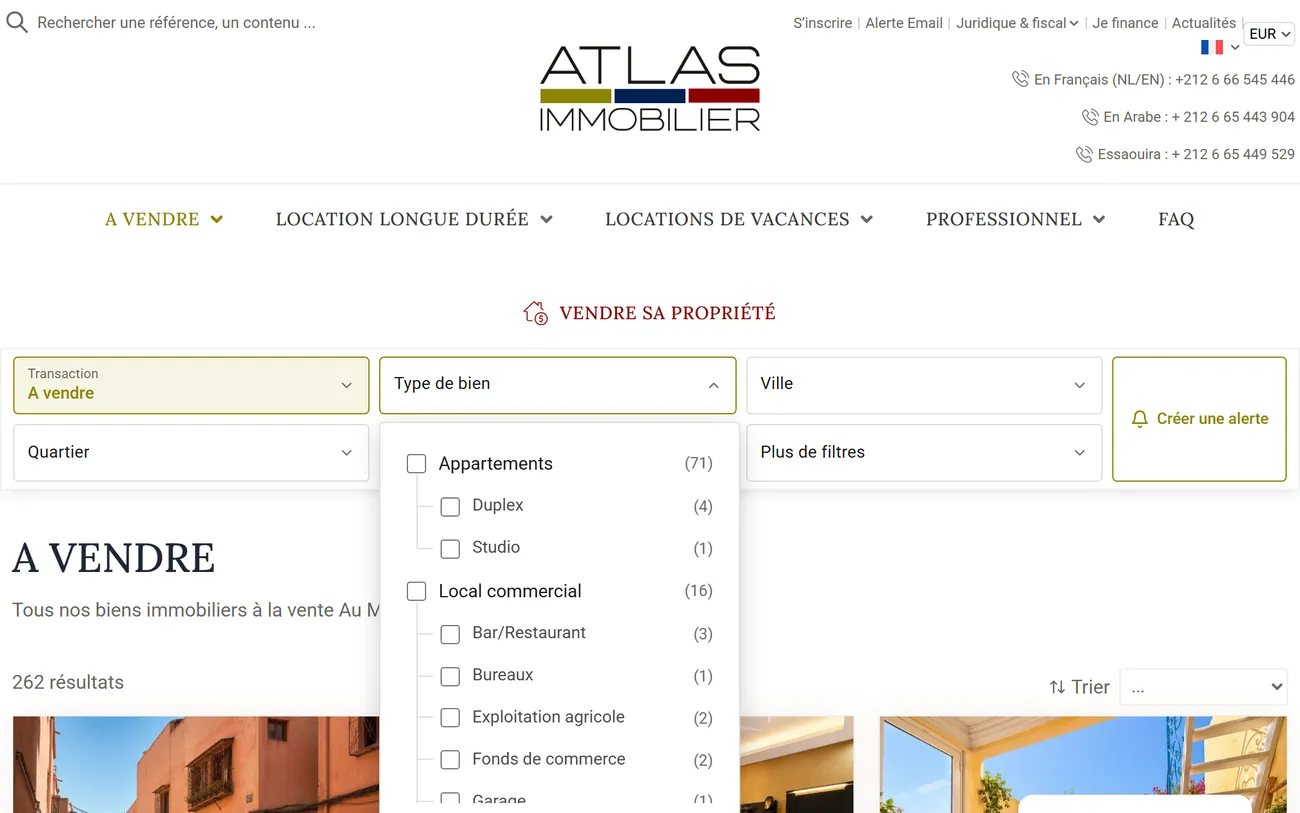Click the phone icon beside Essaouira number
The image size is (1300, 813).
pyautogui.click(x=1084, y=154)
